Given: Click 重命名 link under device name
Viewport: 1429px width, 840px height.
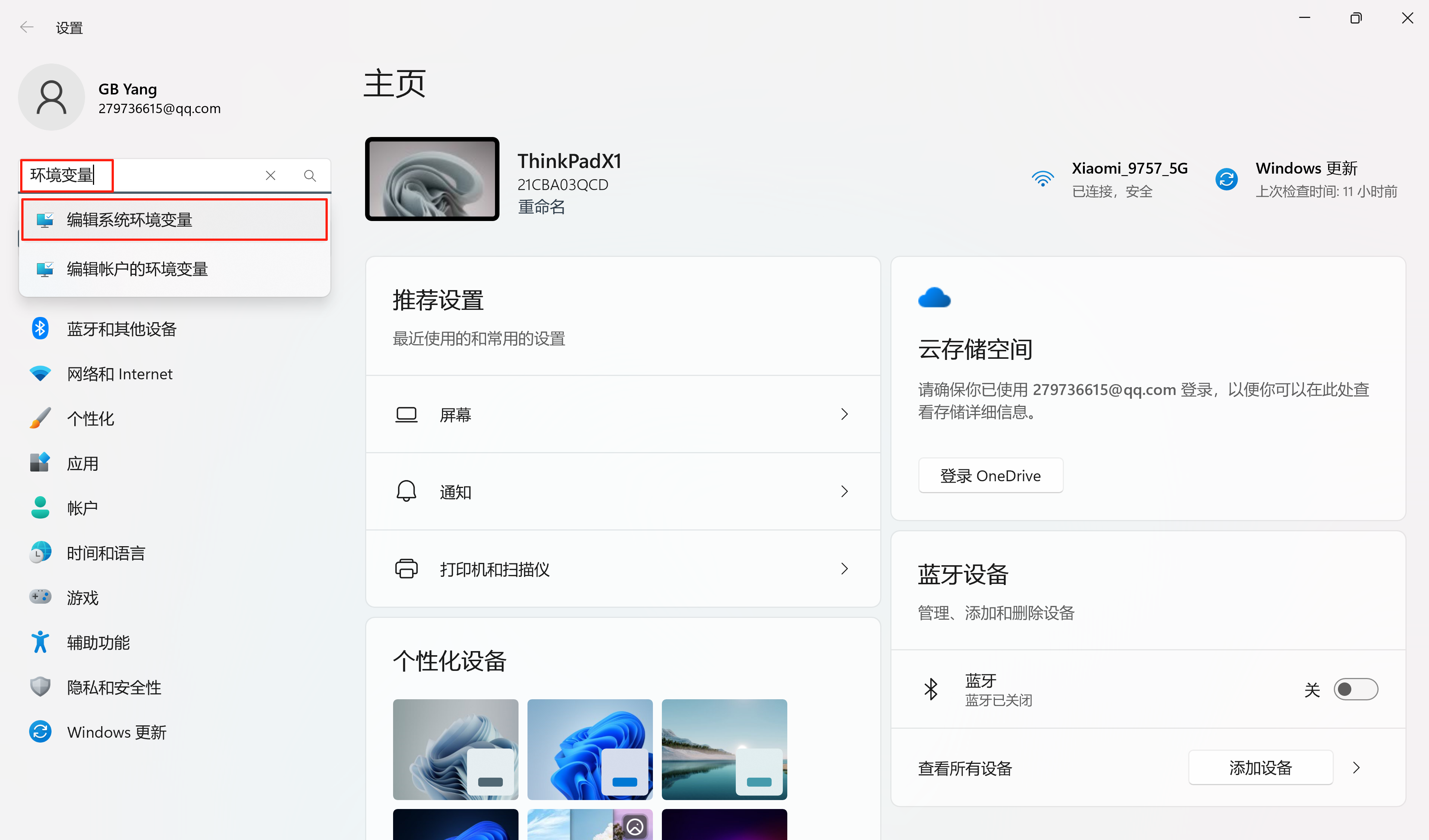Looking at the screenshot, I should pos(541,206).
